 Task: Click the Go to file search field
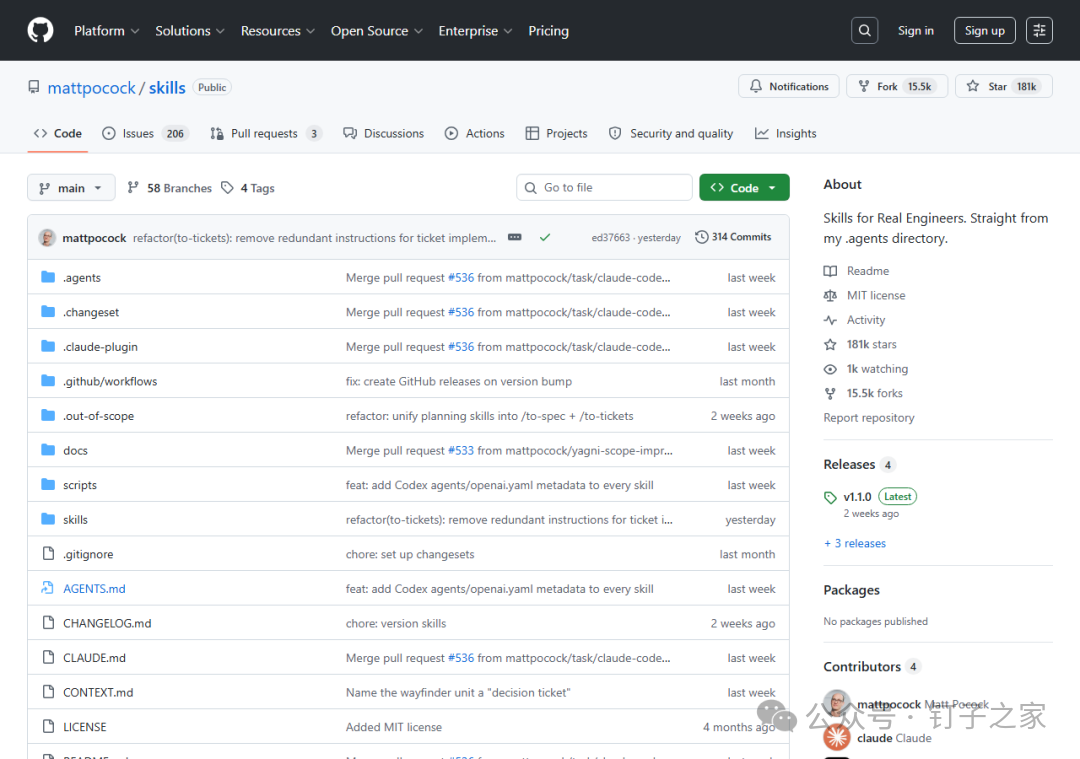coord(604,187)
